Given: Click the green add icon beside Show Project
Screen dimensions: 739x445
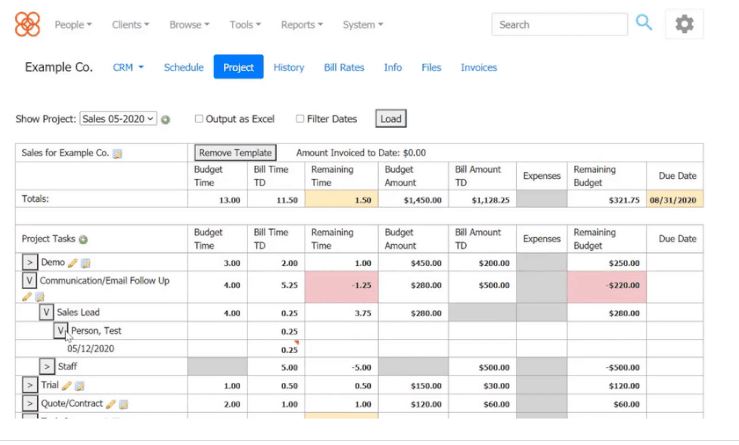Looking at the screenshot, I should pyautogui.click(x=166, y=119).
